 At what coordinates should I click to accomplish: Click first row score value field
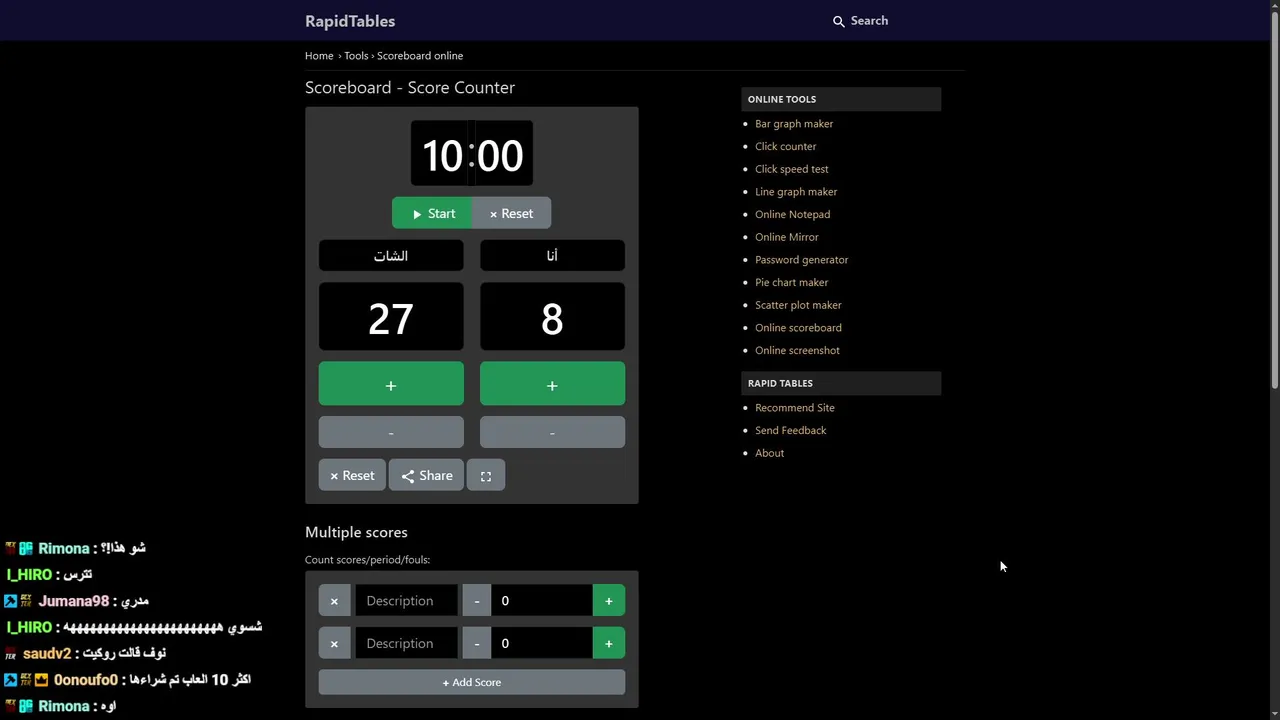[x=541, y=600]
